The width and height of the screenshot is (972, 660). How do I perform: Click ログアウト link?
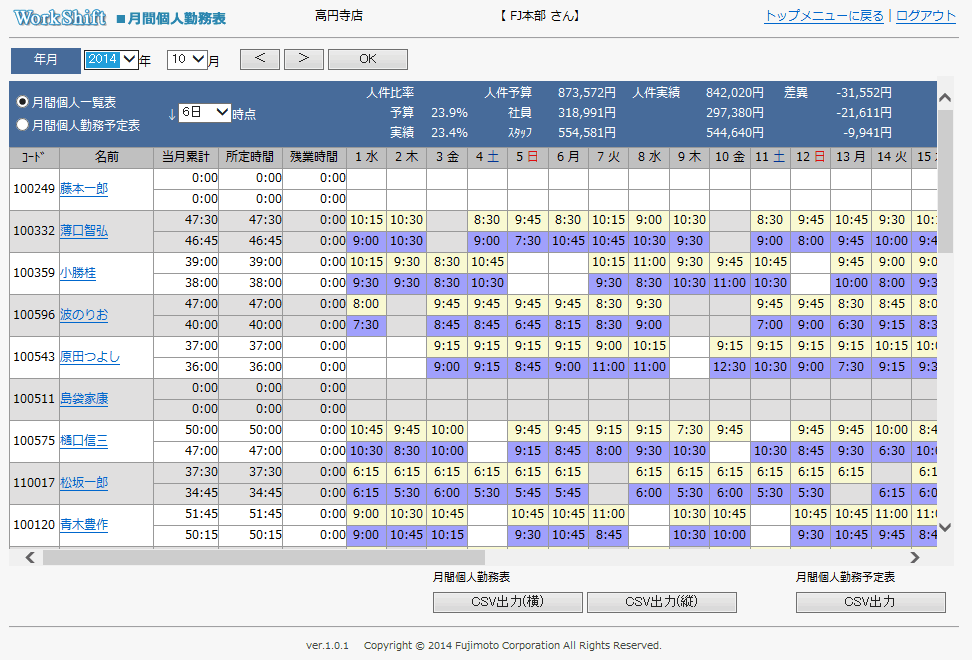(926, 16)
